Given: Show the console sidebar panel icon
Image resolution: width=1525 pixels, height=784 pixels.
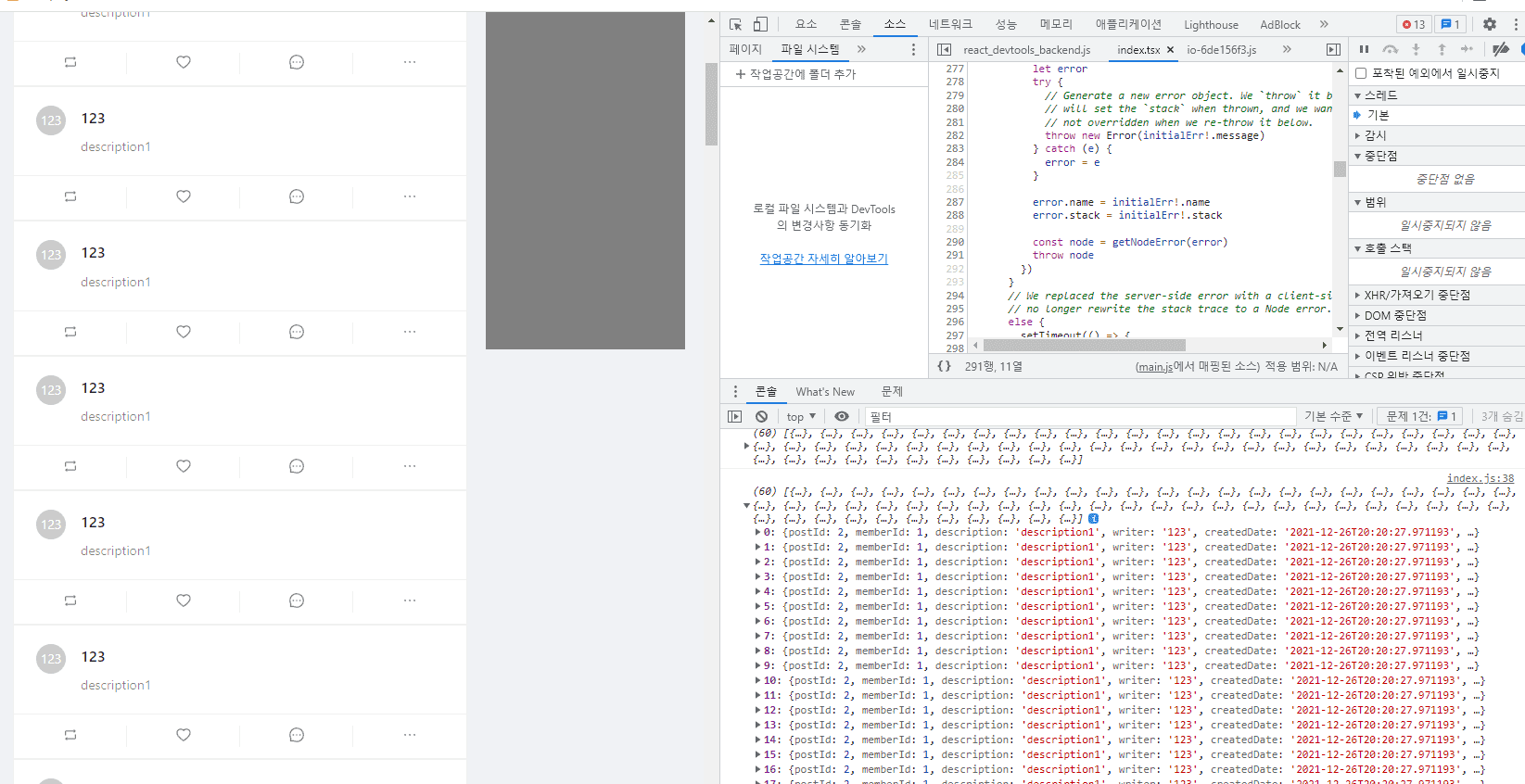Looking at the screenshot, I should point(734,417).
